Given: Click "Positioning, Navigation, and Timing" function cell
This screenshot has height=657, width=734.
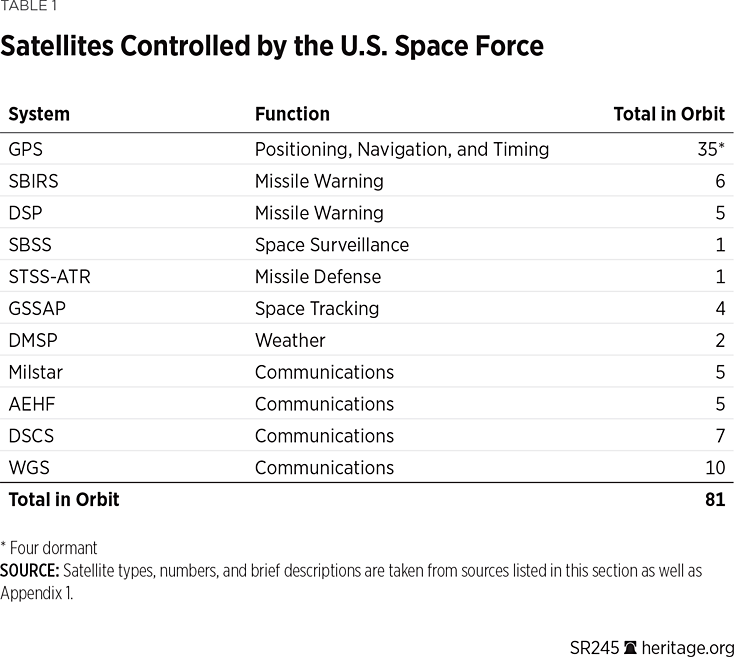Looking at the screenshot, I should [401, 149].
